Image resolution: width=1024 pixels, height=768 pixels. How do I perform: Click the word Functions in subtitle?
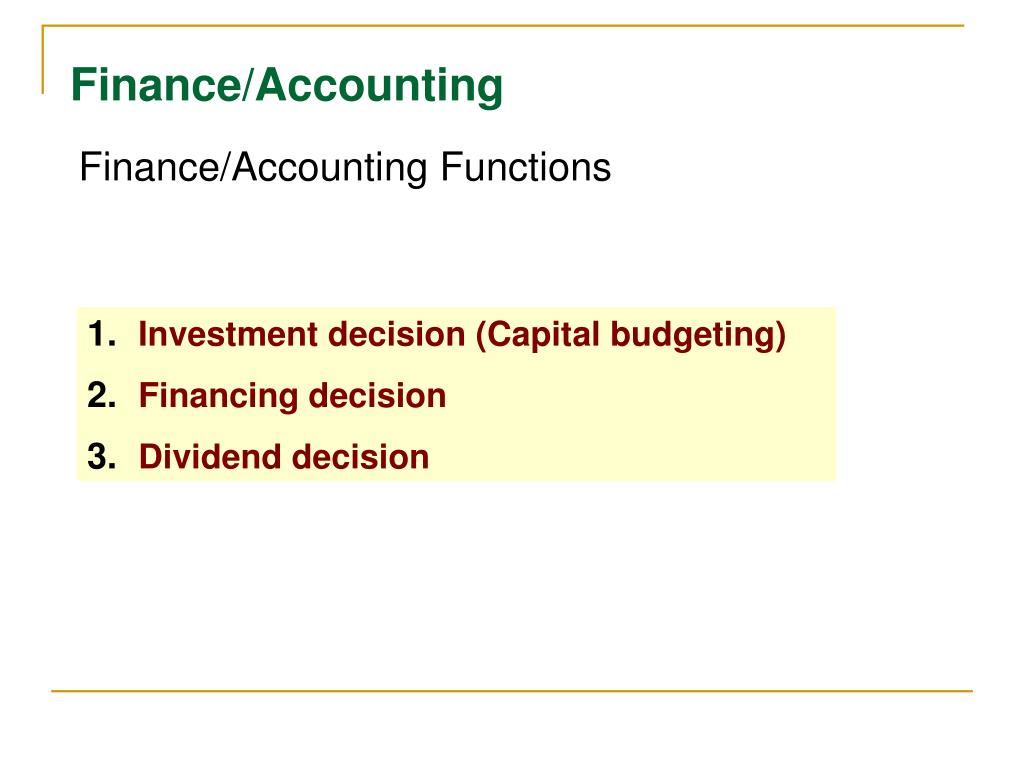point(525,167)
